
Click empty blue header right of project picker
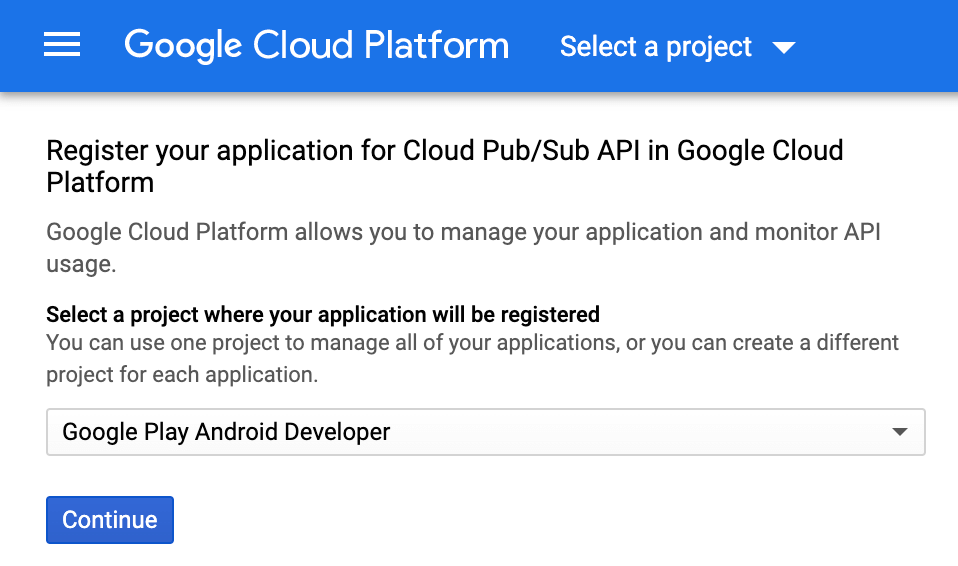tap(880, 46)
